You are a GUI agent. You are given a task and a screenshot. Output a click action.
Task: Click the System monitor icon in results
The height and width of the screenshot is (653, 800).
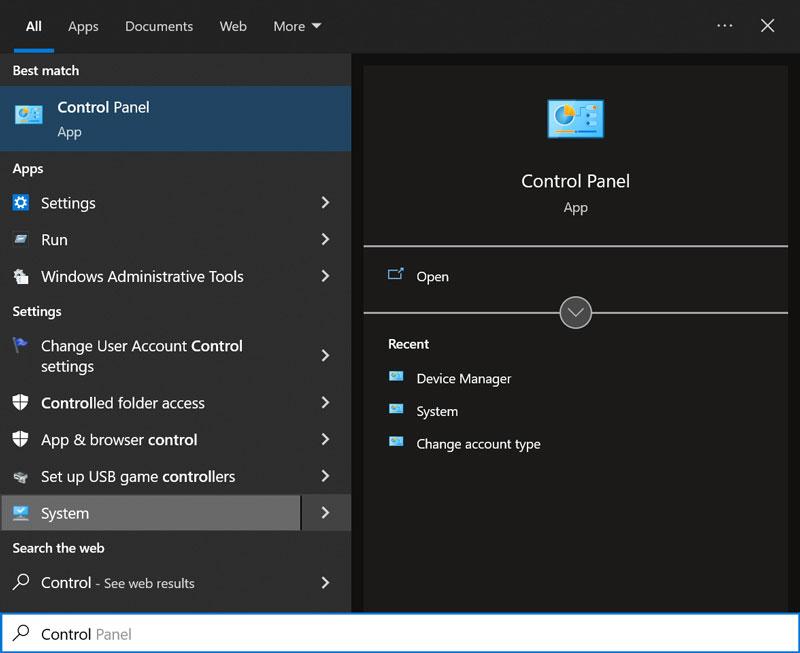coord(21,513)
